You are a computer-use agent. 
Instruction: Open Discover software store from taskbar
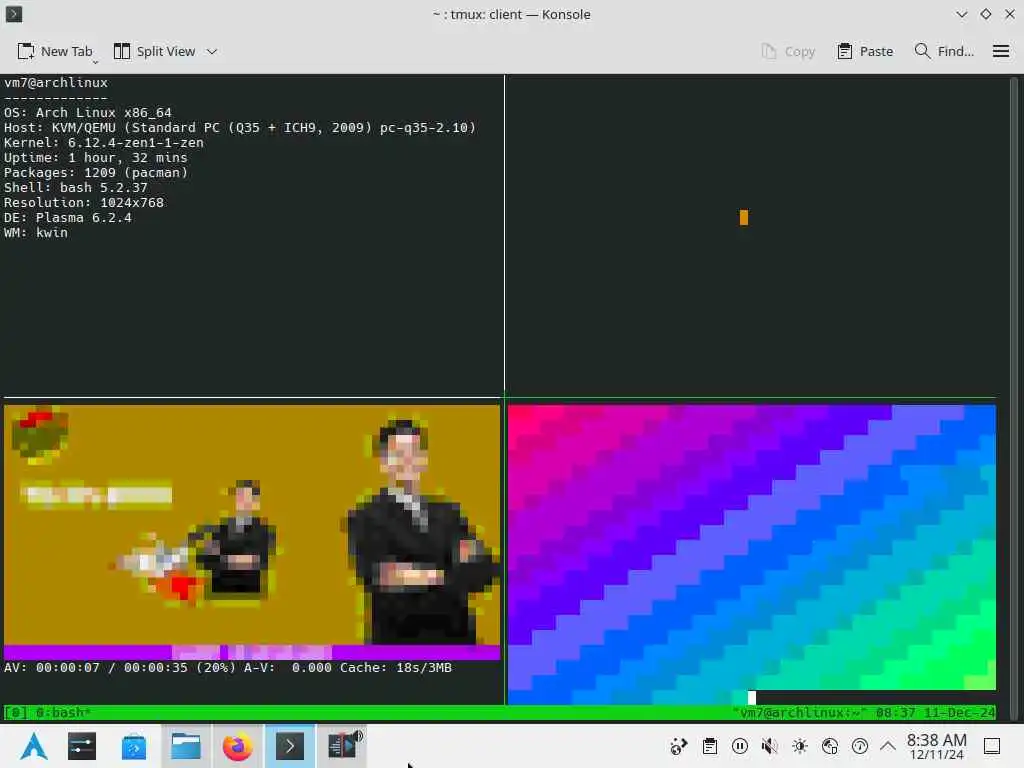(134, 746)
